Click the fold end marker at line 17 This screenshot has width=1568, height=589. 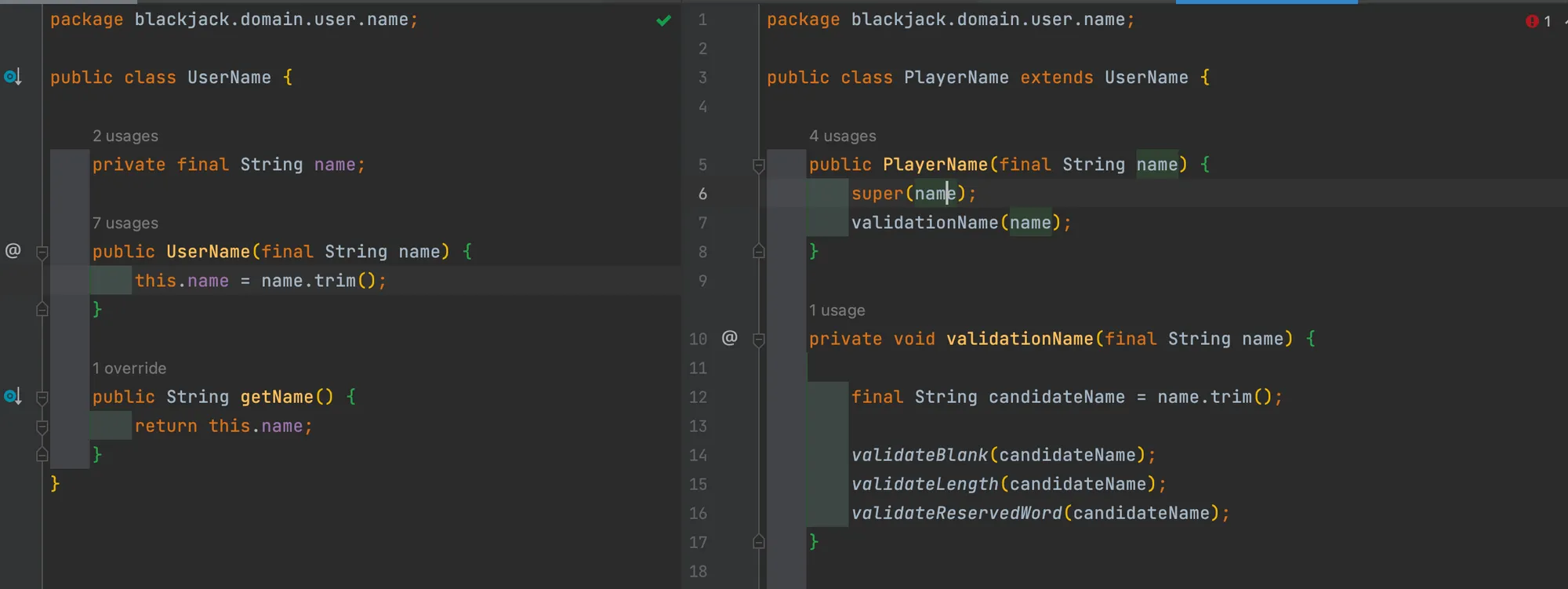pyautogui.click(x=758, y=542)
